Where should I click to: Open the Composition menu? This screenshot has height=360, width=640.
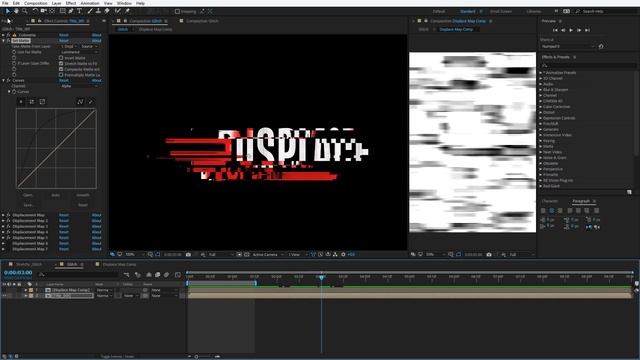(x=36, y=3)
